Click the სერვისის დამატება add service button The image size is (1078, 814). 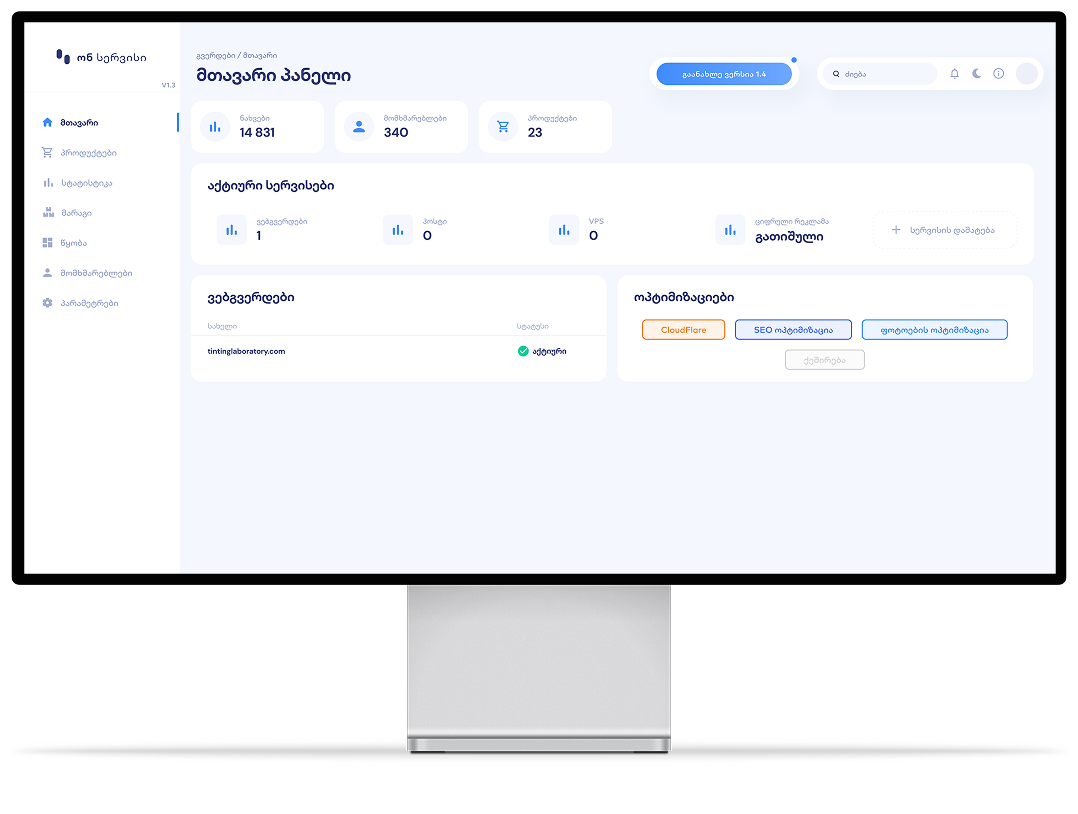click(945, 230)
